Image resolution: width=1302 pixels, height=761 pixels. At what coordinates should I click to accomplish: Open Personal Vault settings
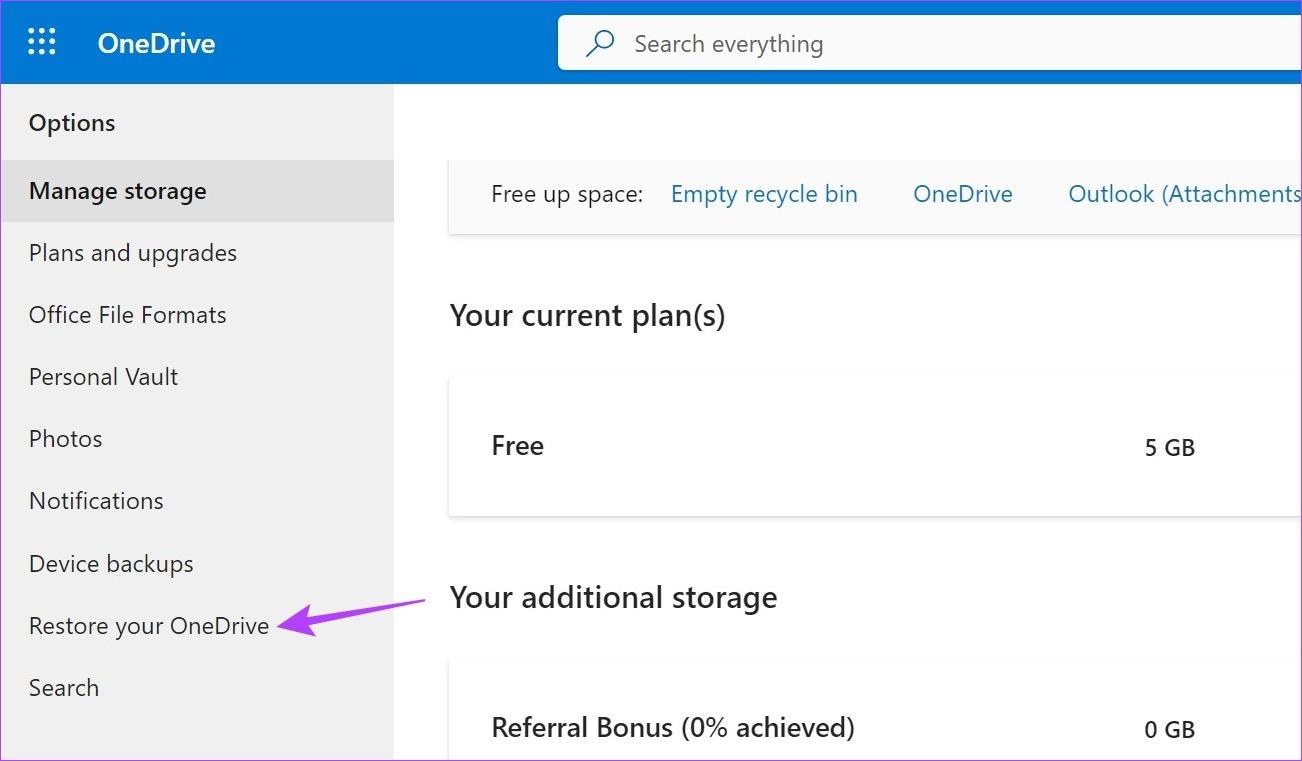(x=103, y=376)
